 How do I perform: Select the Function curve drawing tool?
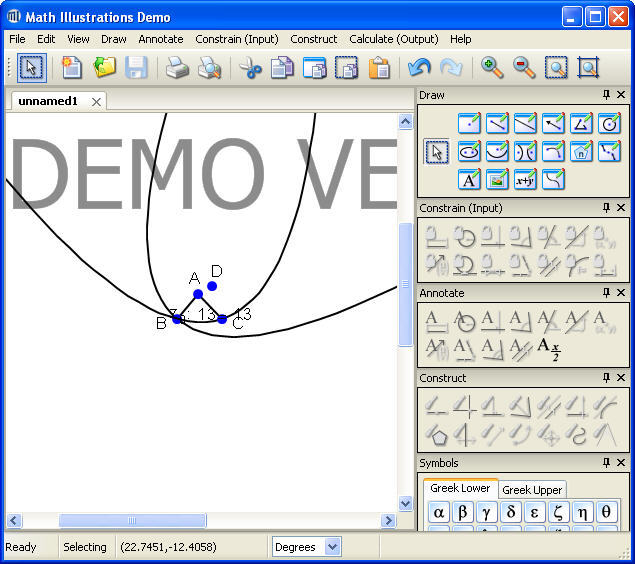tap(553, 179)
